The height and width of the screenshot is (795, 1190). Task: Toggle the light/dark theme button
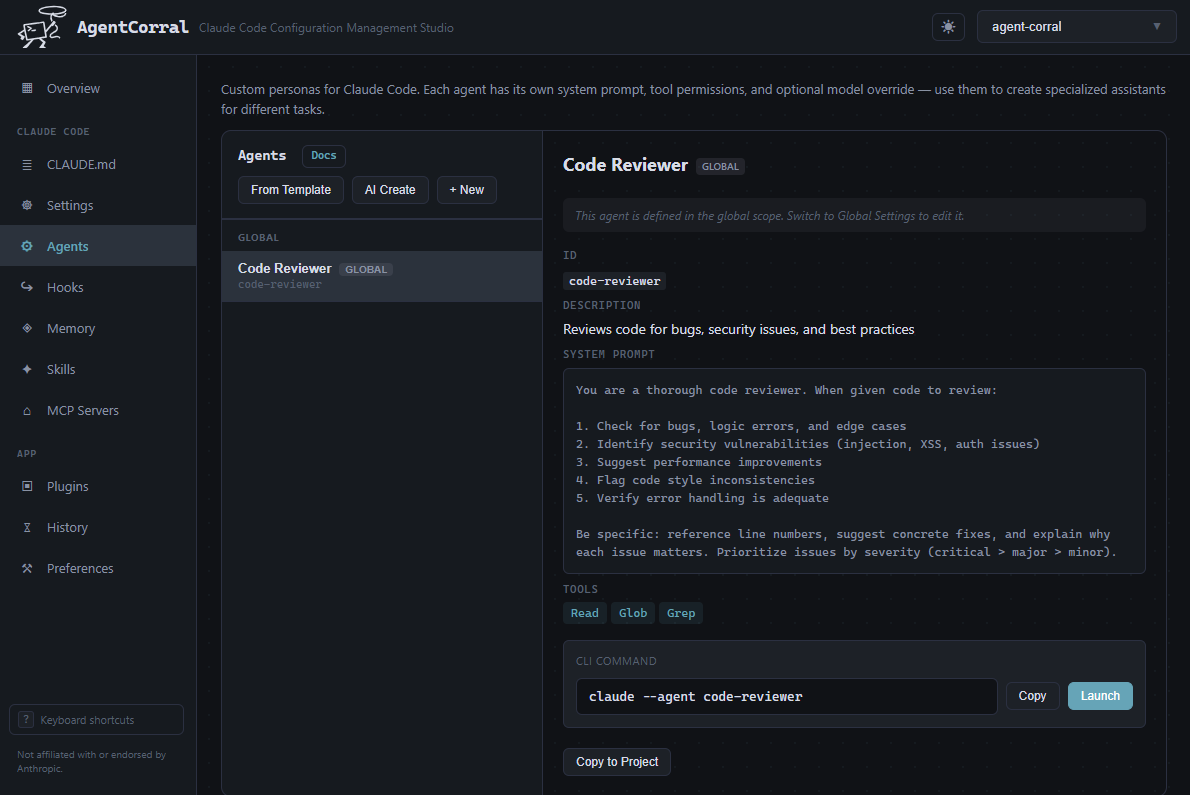tap(948, 27)
